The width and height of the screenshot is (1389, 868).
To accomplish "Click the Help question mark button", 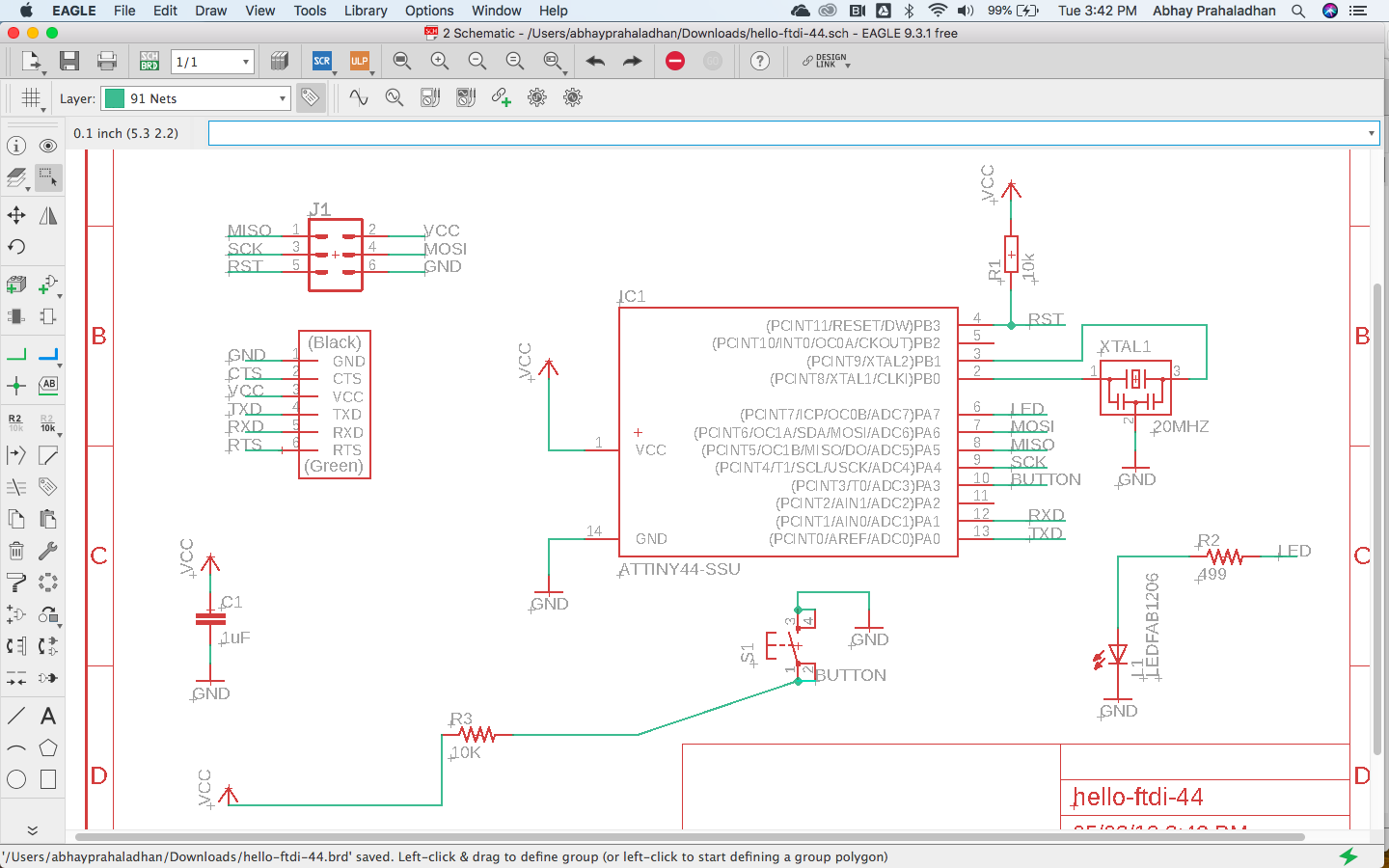I will click(760, 62).
